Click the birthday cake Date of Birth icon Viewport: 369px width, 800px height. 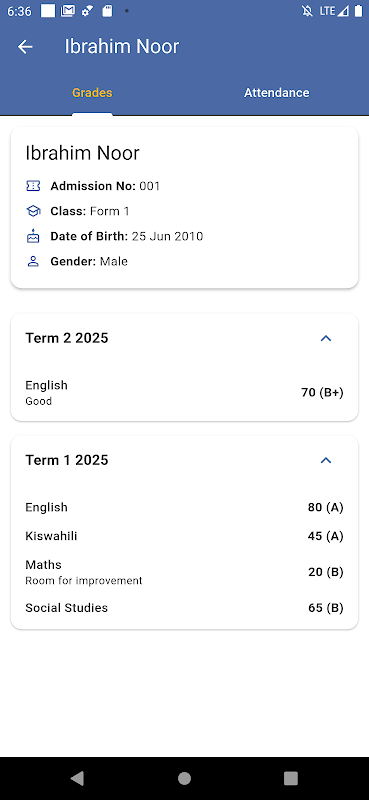pos(33,236)
